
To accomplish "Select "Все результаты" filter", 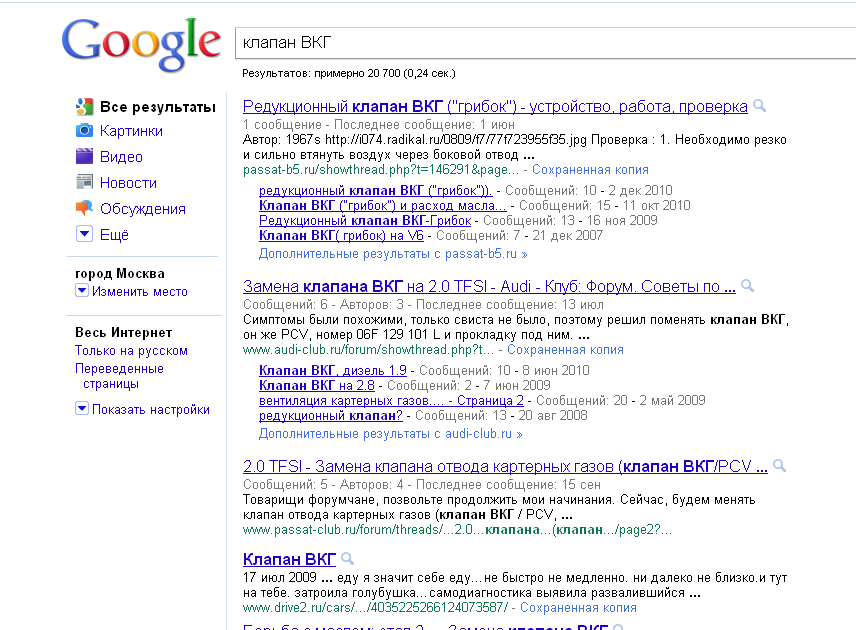I will tap(158, 107).
